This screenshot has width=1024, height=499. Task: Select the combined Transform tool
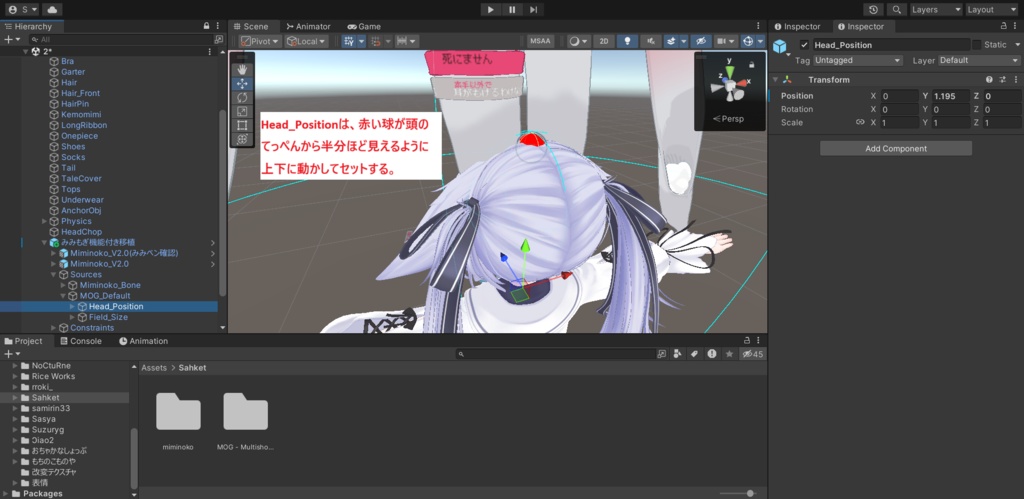(242, 139)
